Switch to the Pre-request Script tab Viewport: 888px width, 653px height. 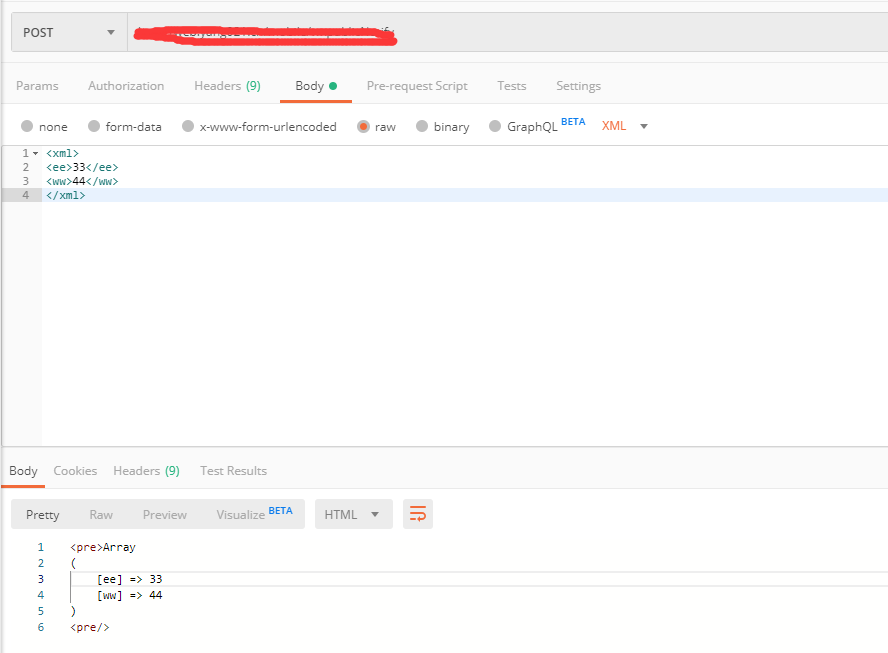pyautogui.click(x=417, y=86)
